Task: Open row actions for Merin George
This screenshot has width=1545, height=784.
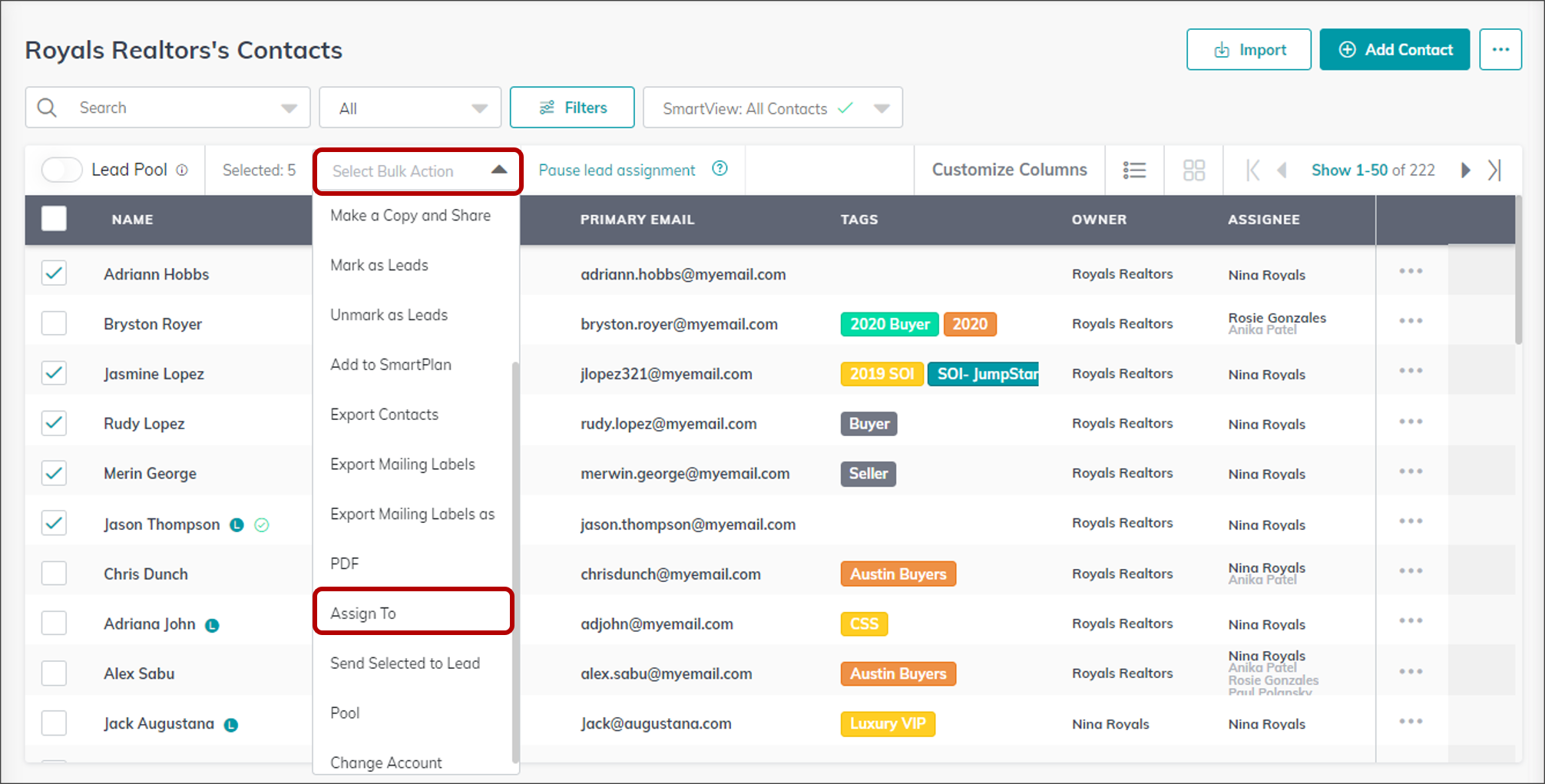Action: 1411,471
